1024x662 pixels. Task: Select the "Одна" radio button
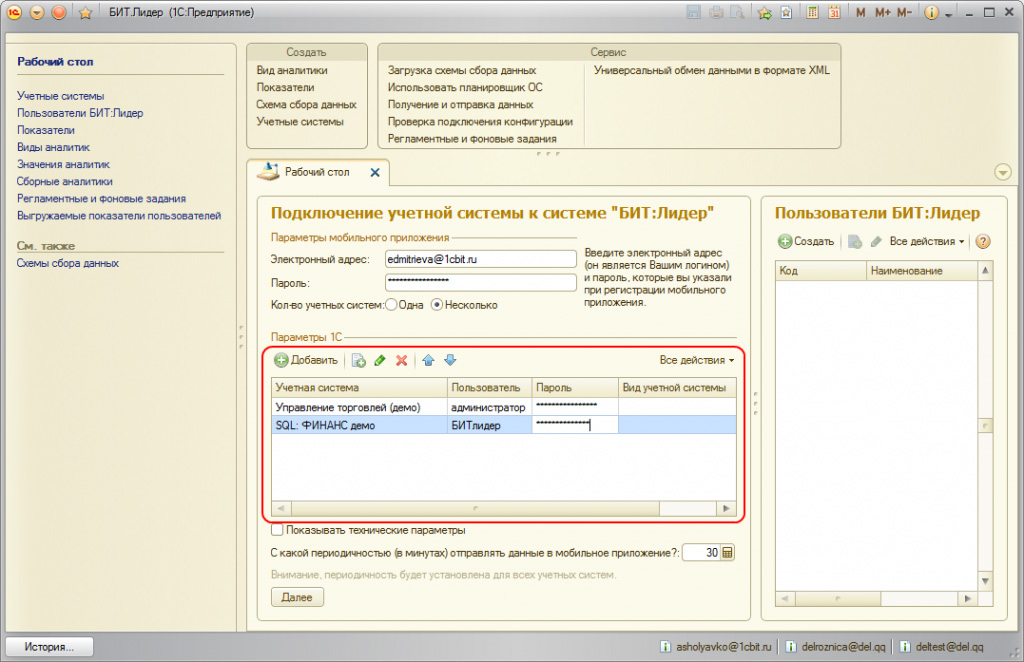[x=392, y=305]
